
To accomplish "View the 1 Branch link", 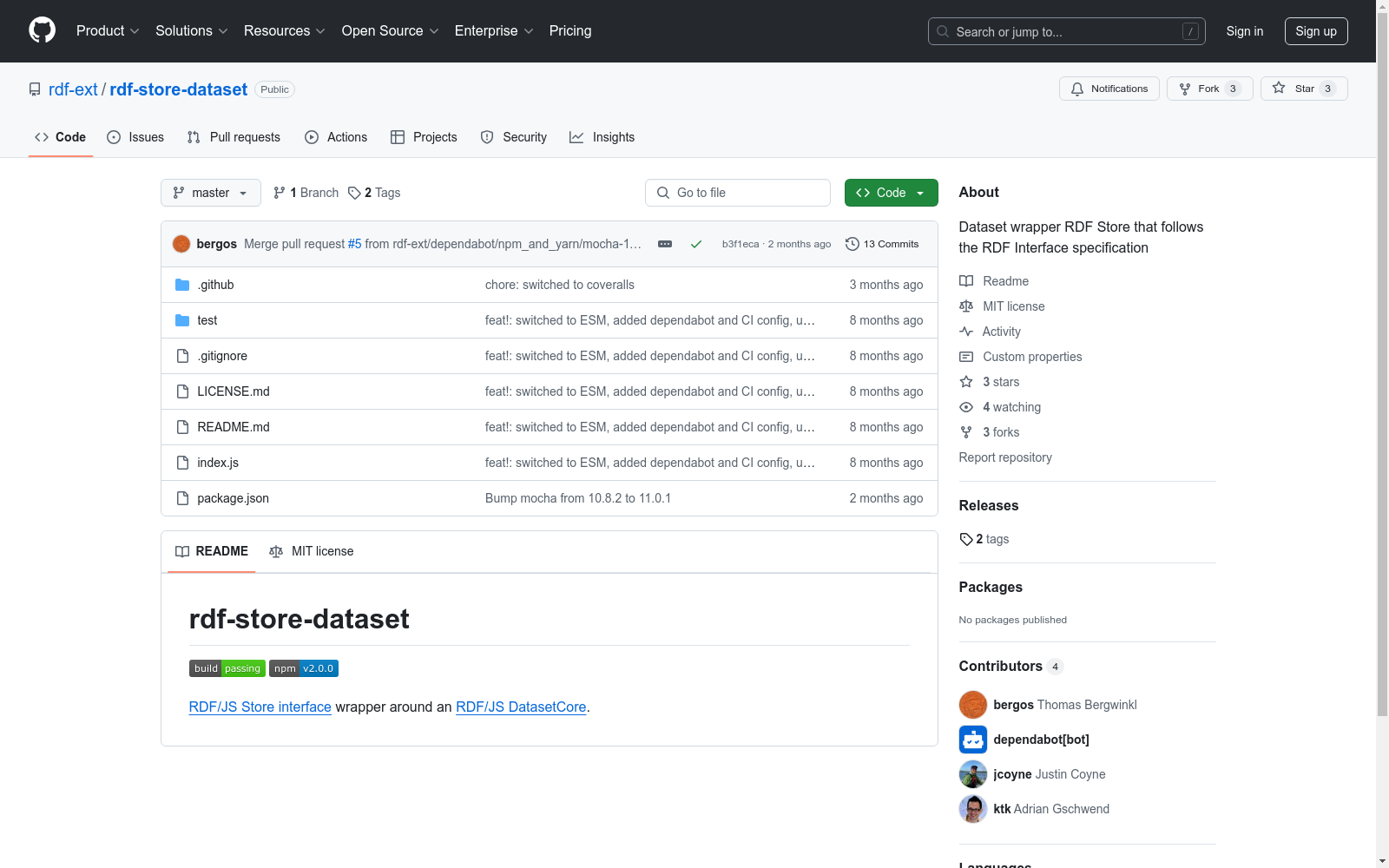I will tap(306, 193).
